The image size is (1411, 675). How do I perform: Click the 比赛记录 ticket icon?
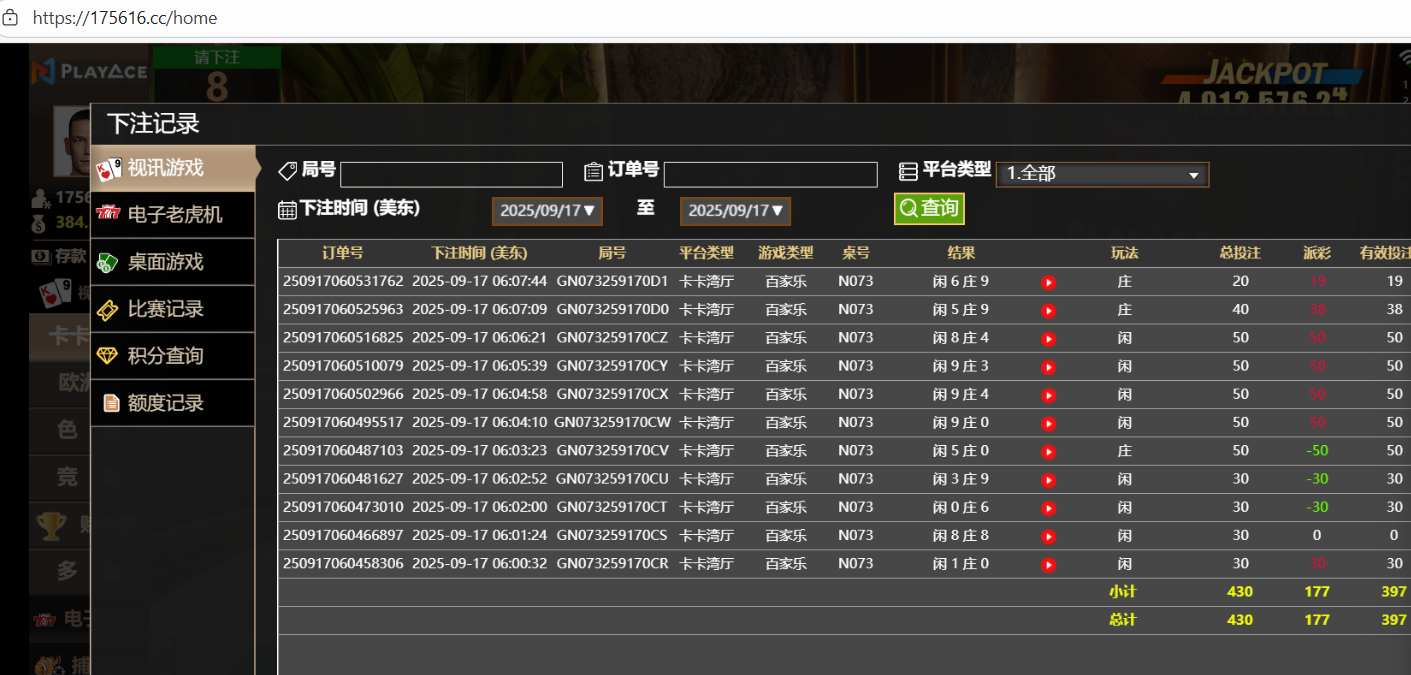click(108, 309)
